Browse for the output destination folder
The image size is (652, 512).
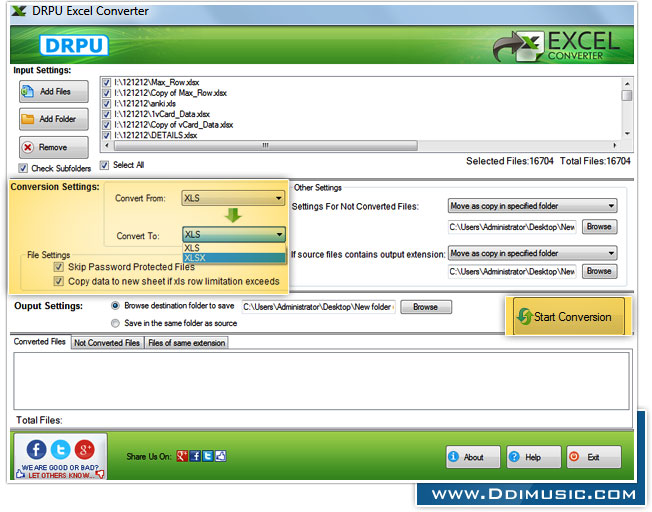[426, 307]
